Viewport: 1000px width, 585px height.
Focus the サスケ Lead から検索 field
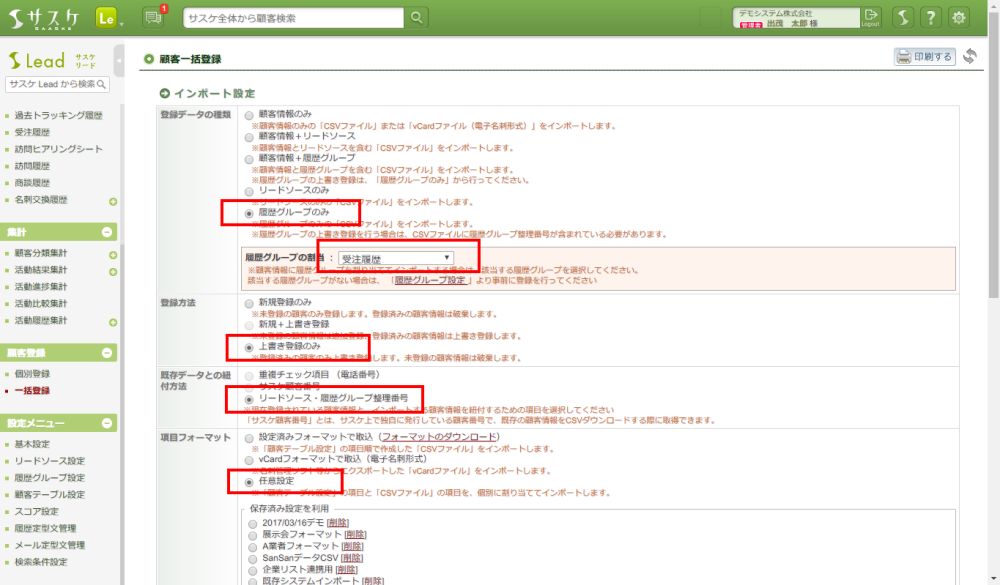tap(57, 84)
